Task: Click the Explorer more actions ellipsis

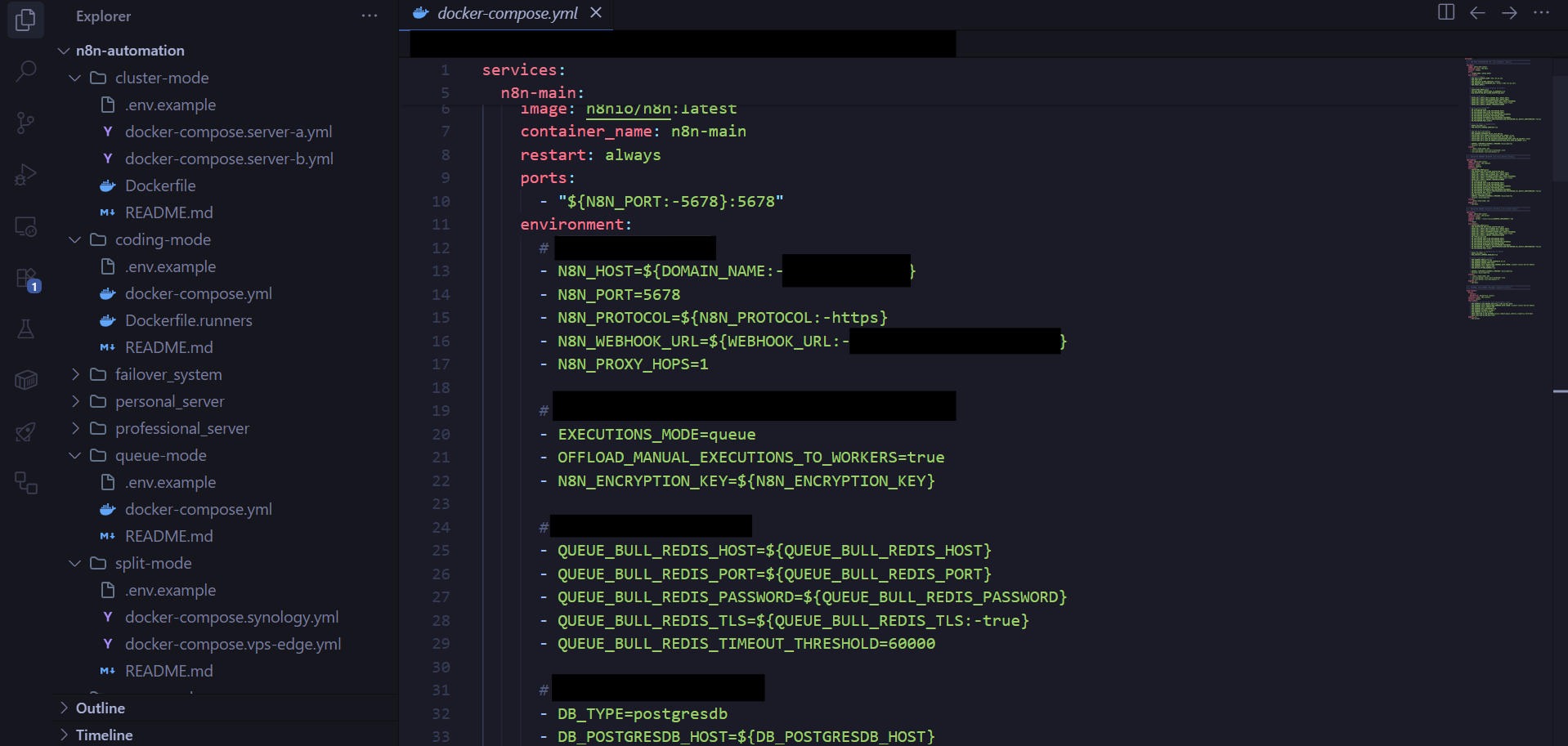Action: click(370, 16)
